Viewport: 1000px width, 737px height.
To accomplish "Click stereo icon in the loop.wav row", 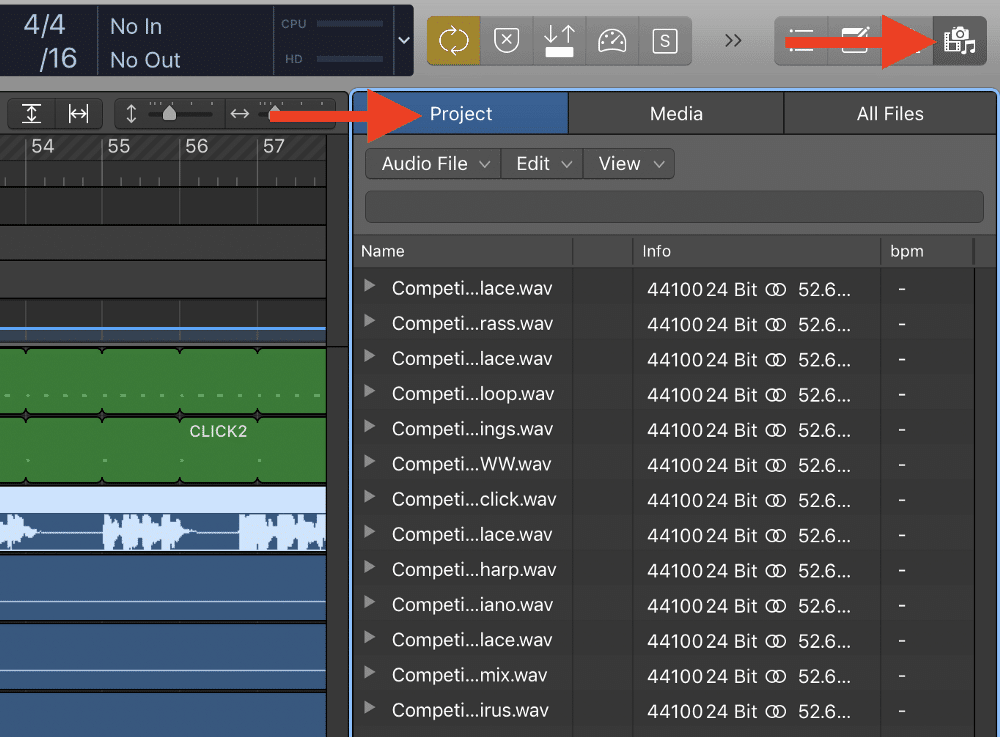I will [776, 395].
